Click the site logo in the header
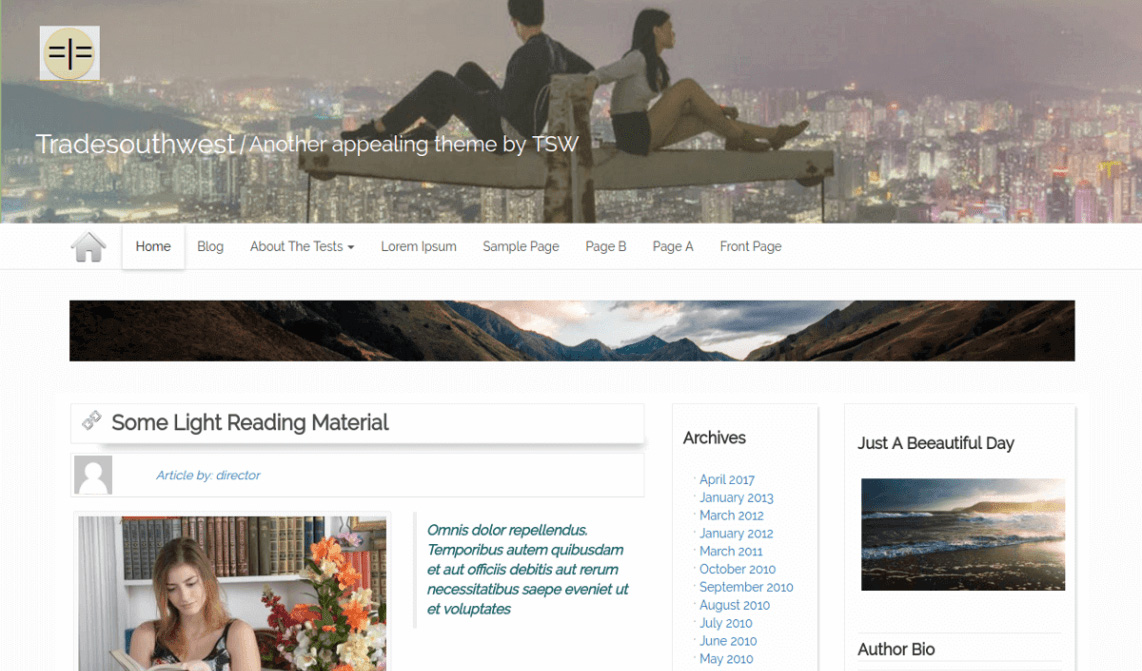1142x671 pixels. [70, 53]
